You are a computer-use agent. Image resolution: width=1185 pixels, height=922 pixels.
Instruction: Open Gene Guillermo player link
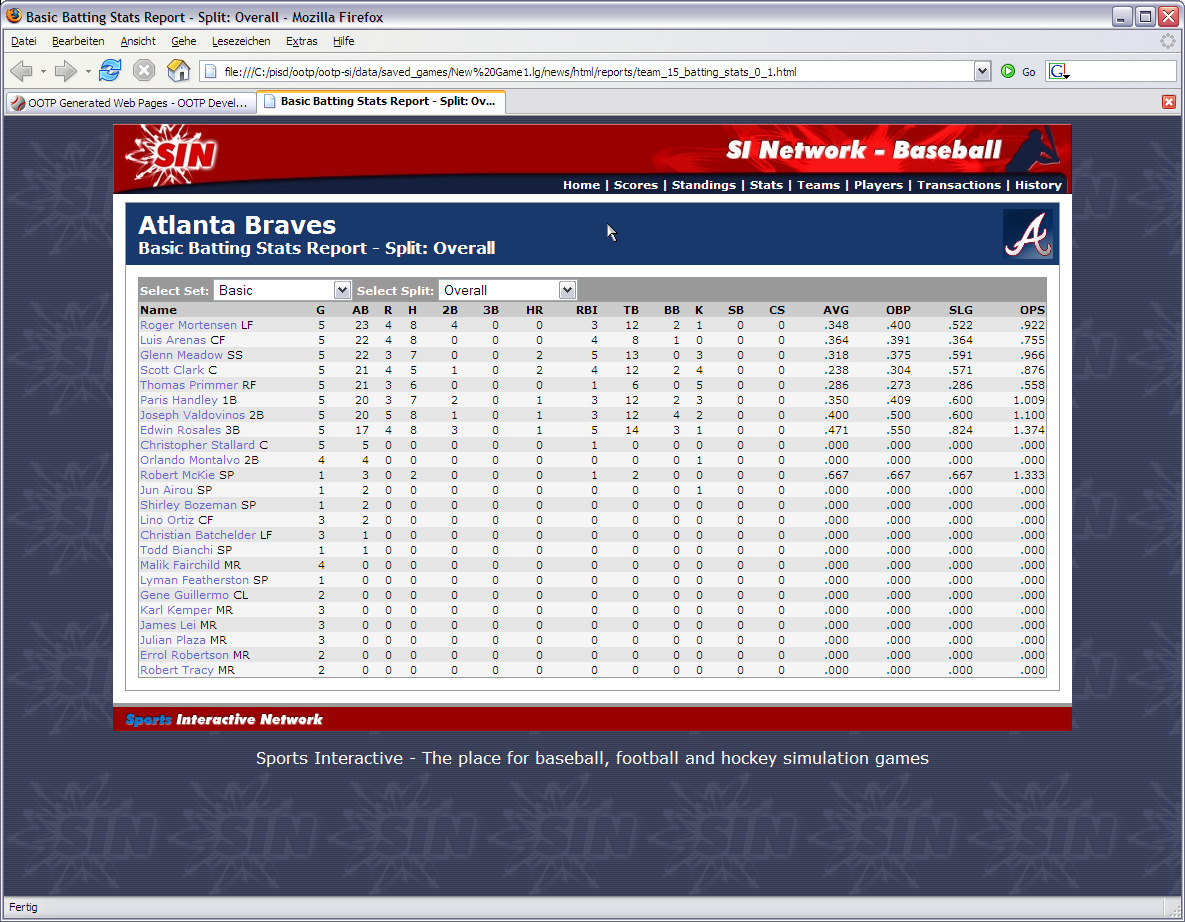184,596
